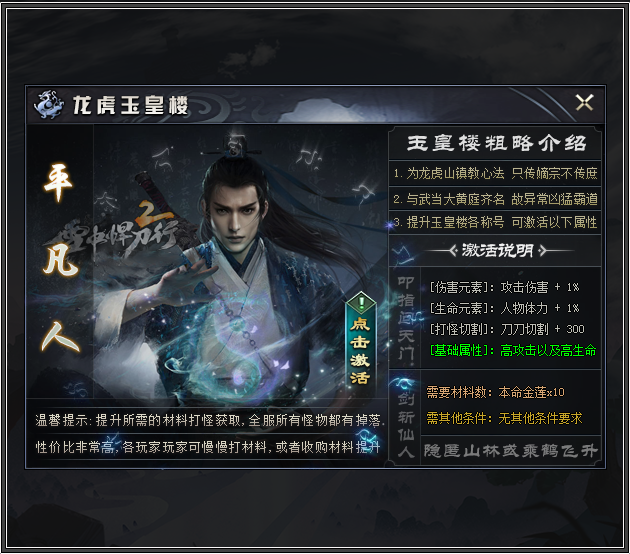Click the green 基础属性 attribute text
The image size is (630, 554).
click(x=513, y=350)
